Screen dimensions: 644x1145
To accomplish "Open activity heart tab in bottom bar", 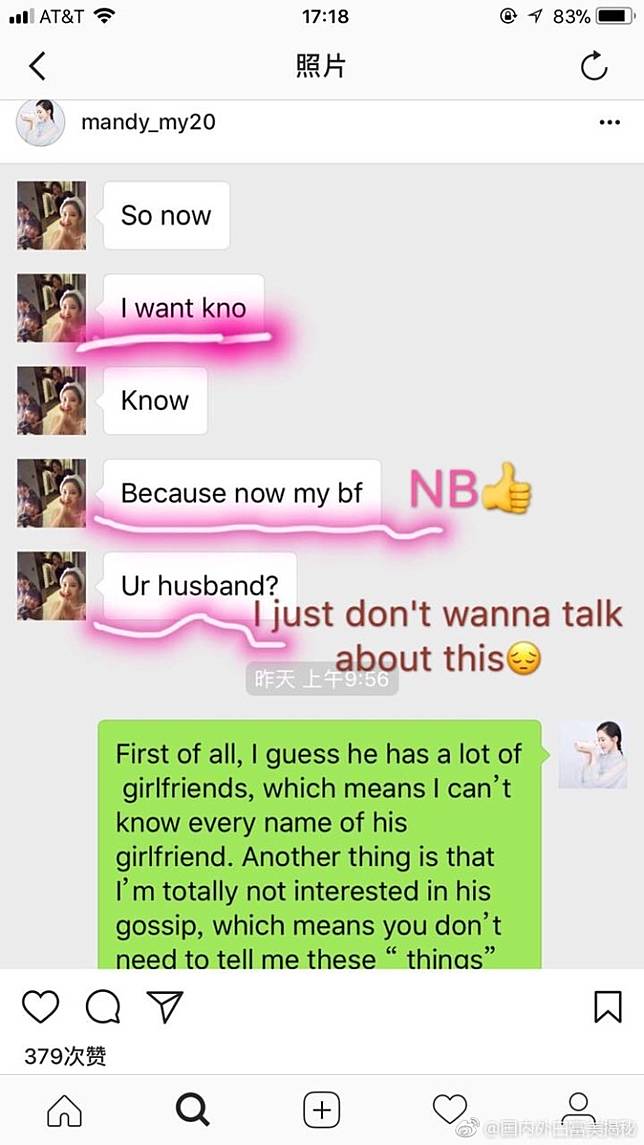I will point(450,1110).
